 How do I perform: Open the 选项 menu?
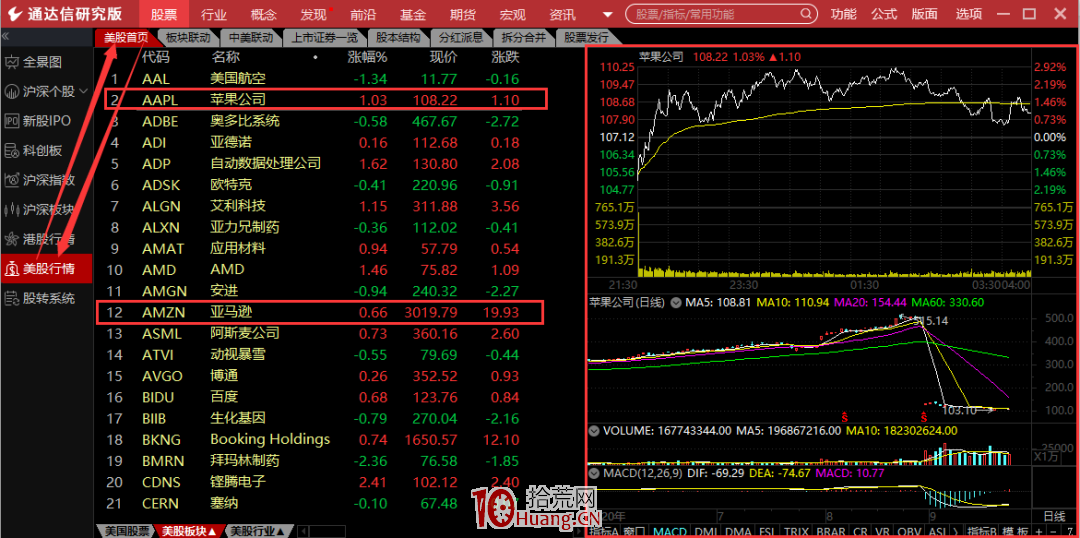click(x=969, y=14)
